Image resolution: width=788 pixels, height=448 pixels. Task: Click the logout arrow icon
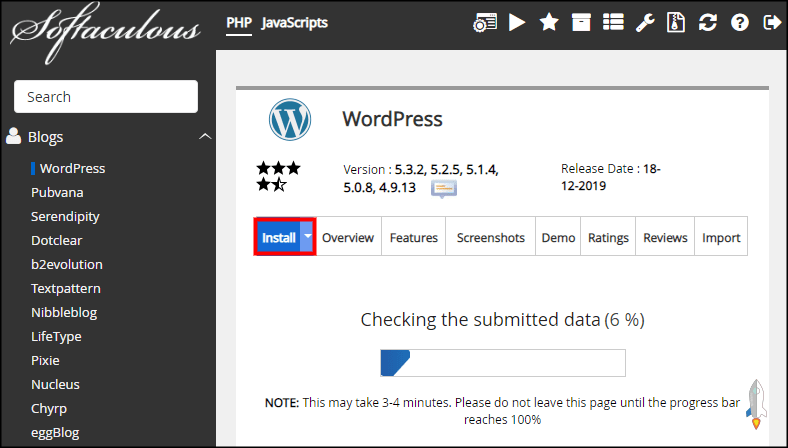point(772,23)
